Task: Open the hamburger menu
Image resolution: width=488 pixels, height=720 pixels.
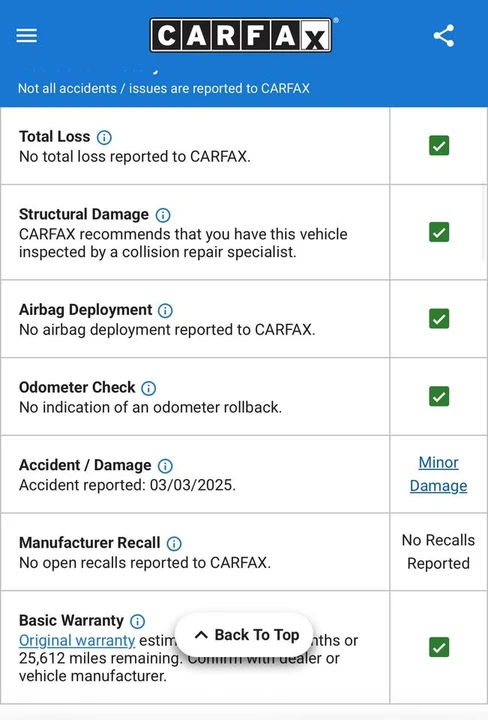Action: click(27, 35)
